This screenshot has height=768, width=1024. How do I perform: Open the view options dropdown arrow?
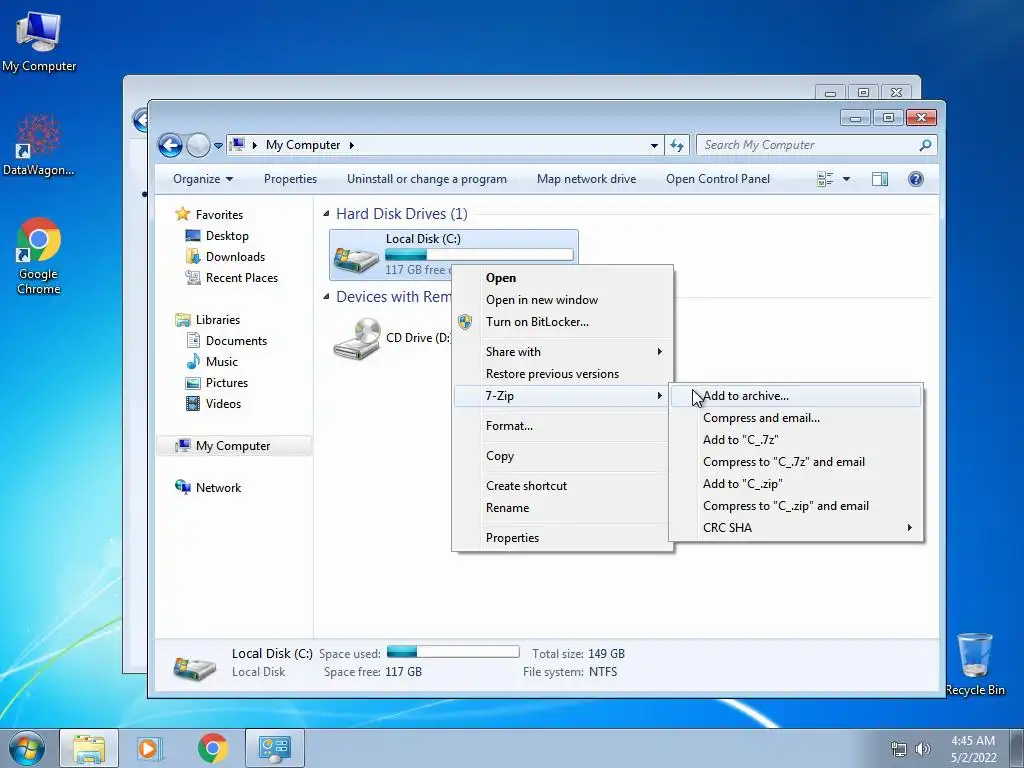pos(846,179)
